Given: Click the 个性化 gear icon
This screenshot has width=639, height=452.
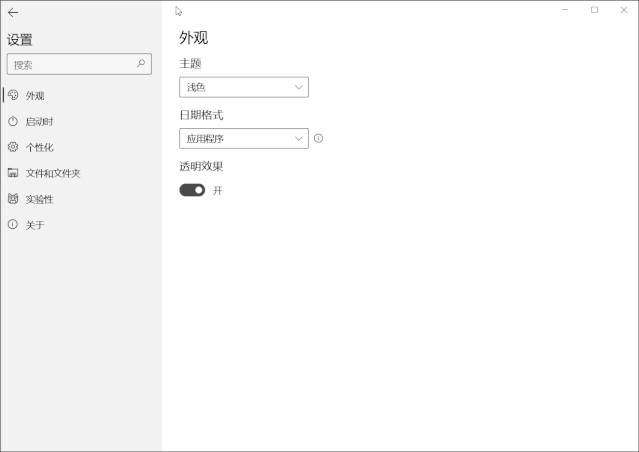Looking at the screenshot, I should 13,147.
